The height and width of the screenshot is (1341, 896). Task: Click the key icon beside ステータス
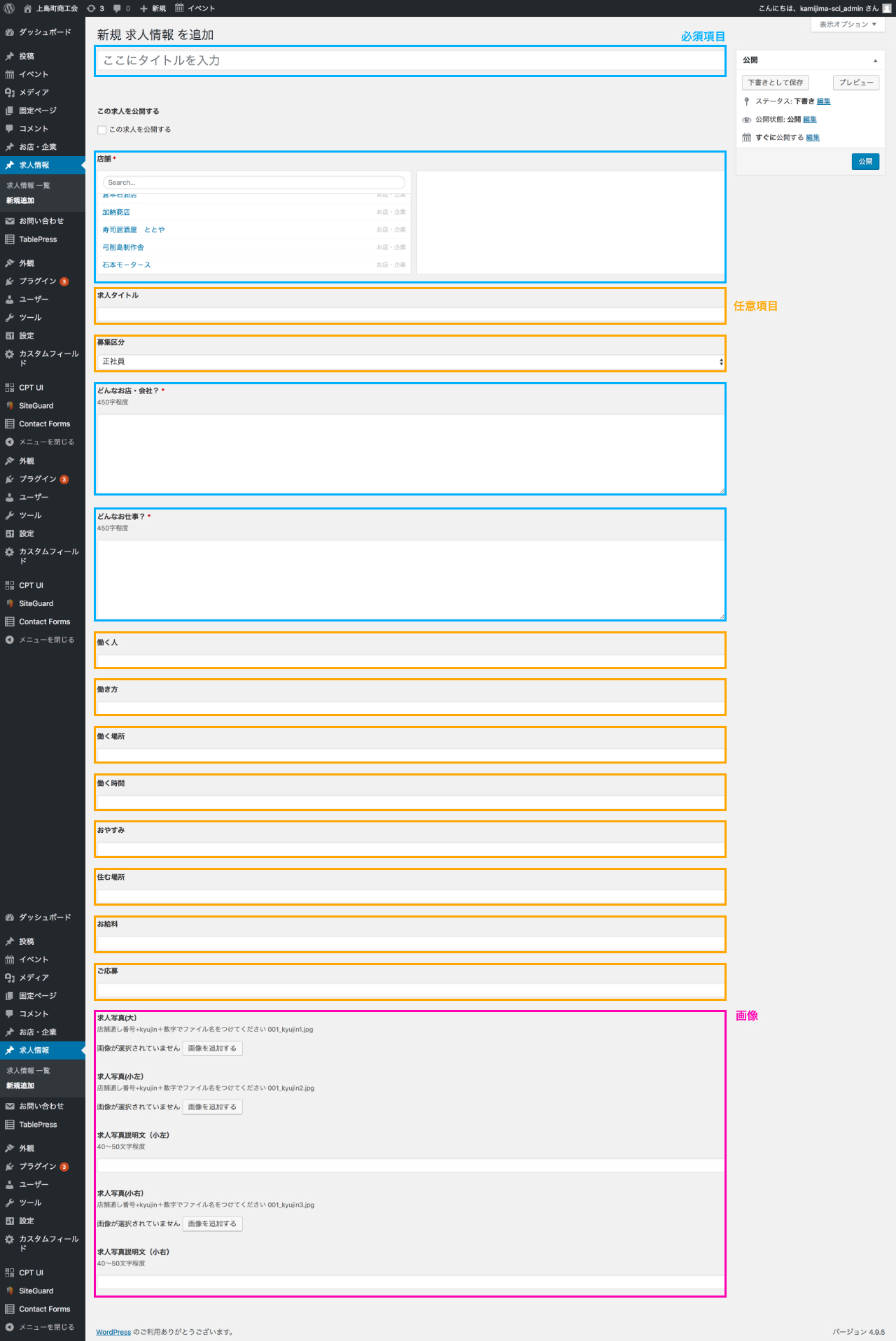click(747, 101)
